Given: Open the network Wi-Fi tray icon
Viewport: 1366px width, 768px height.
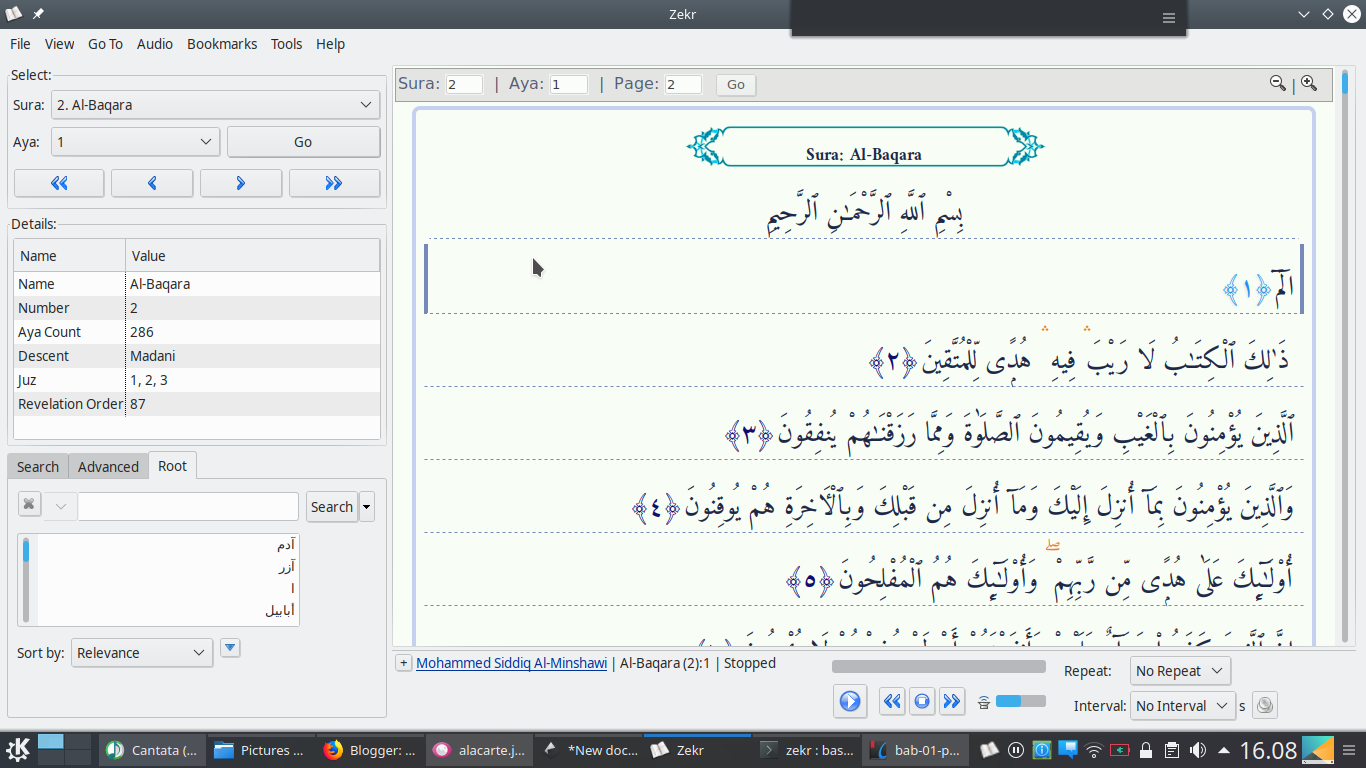Looking at the screenshot, I should [x=1094, y=749].
